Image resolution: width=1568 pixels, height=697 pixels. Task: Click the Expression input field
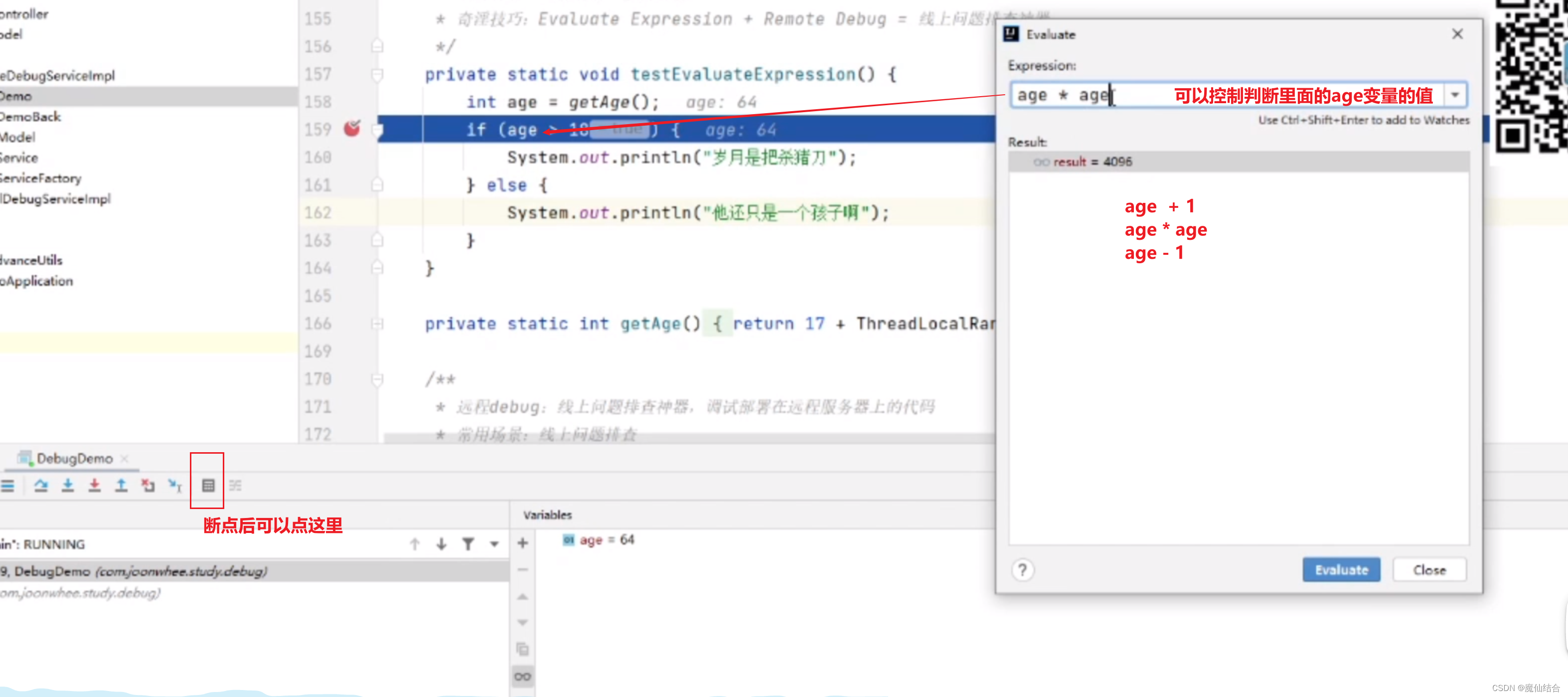pos(1227,94)
